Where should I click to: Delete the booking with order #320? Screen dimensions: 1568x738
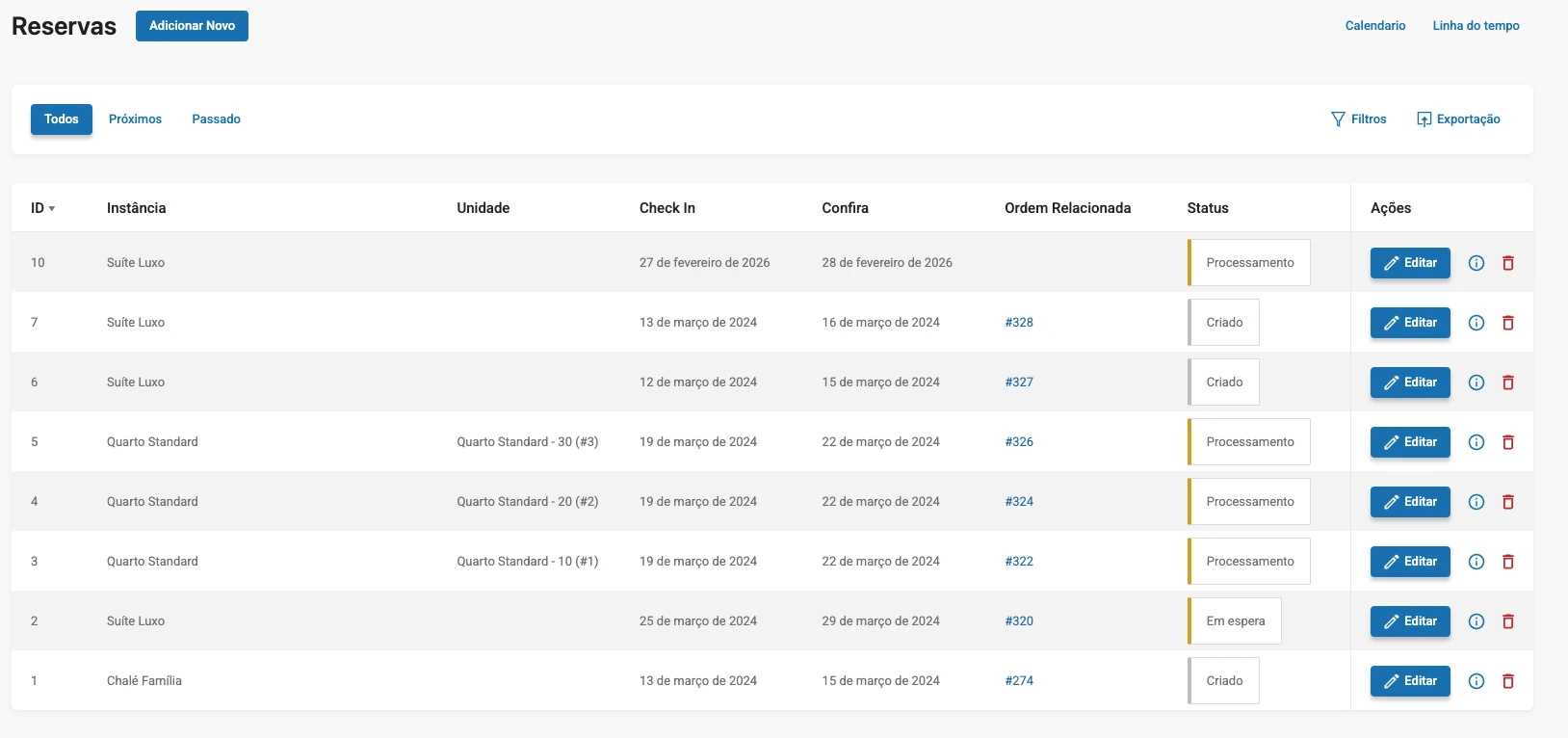(x=1508, y=621)
